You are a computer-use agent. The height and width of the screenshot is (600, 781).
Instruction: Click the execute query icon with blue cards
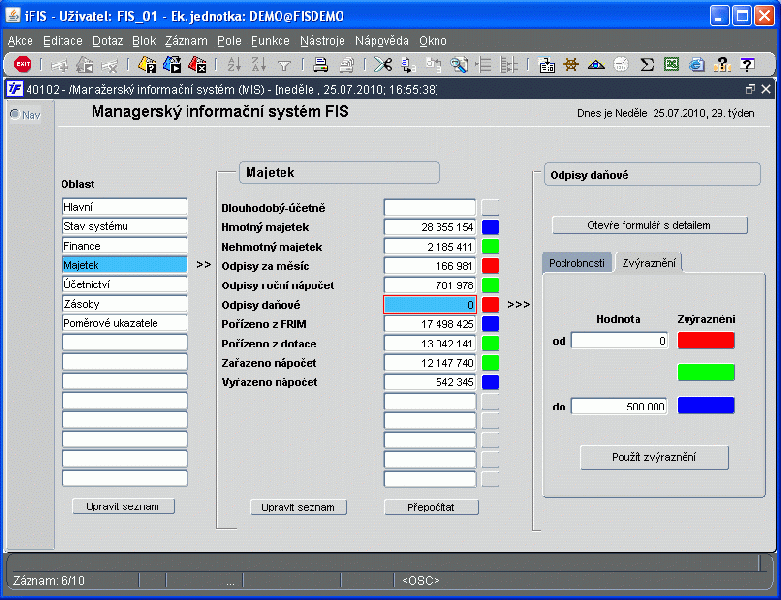pyautogui.click(x=172, y=64)
